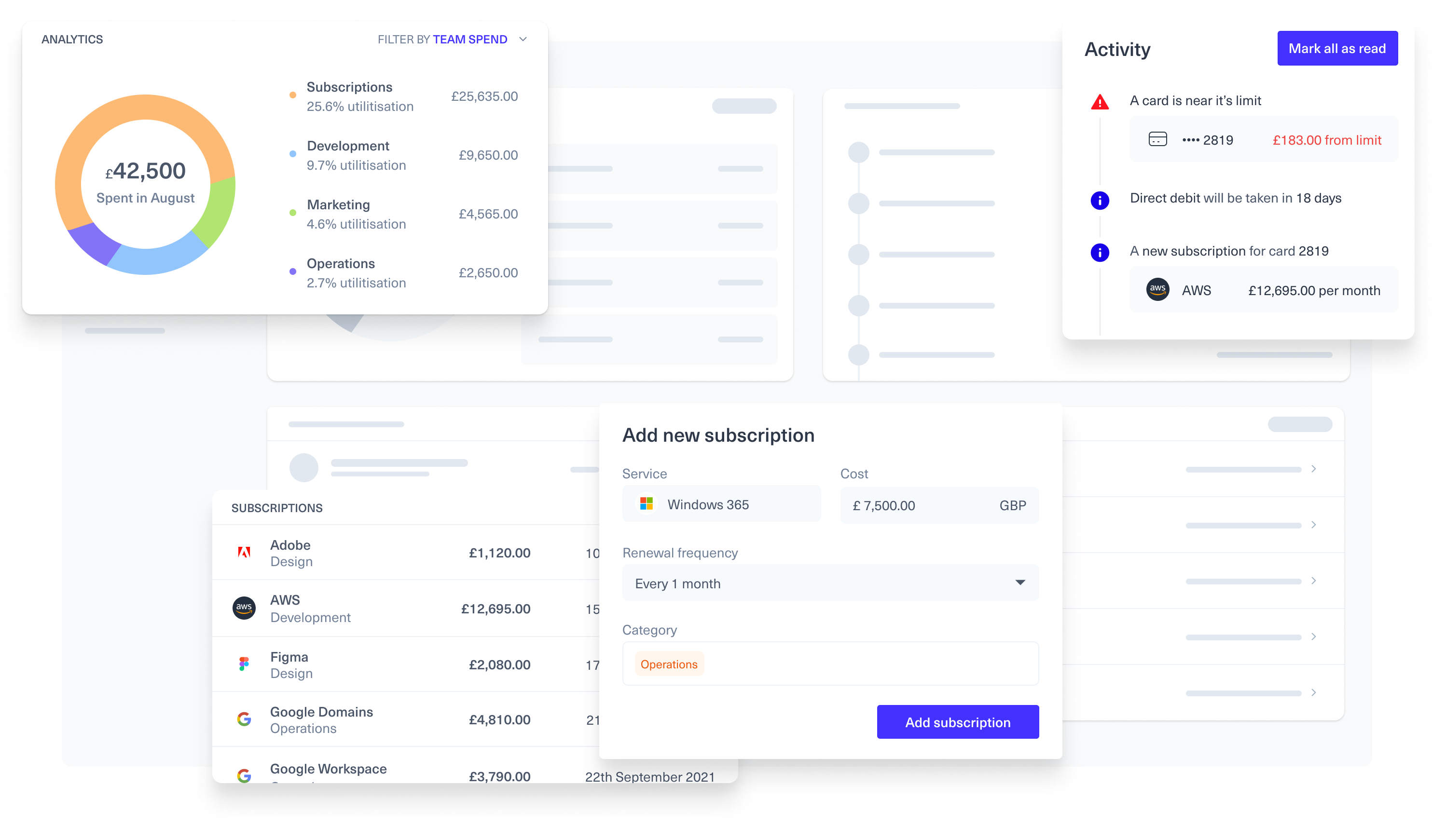This screenshot has width=1432, height=840.
Task: Select the Windows 365 service field
Action: [721, 504]
